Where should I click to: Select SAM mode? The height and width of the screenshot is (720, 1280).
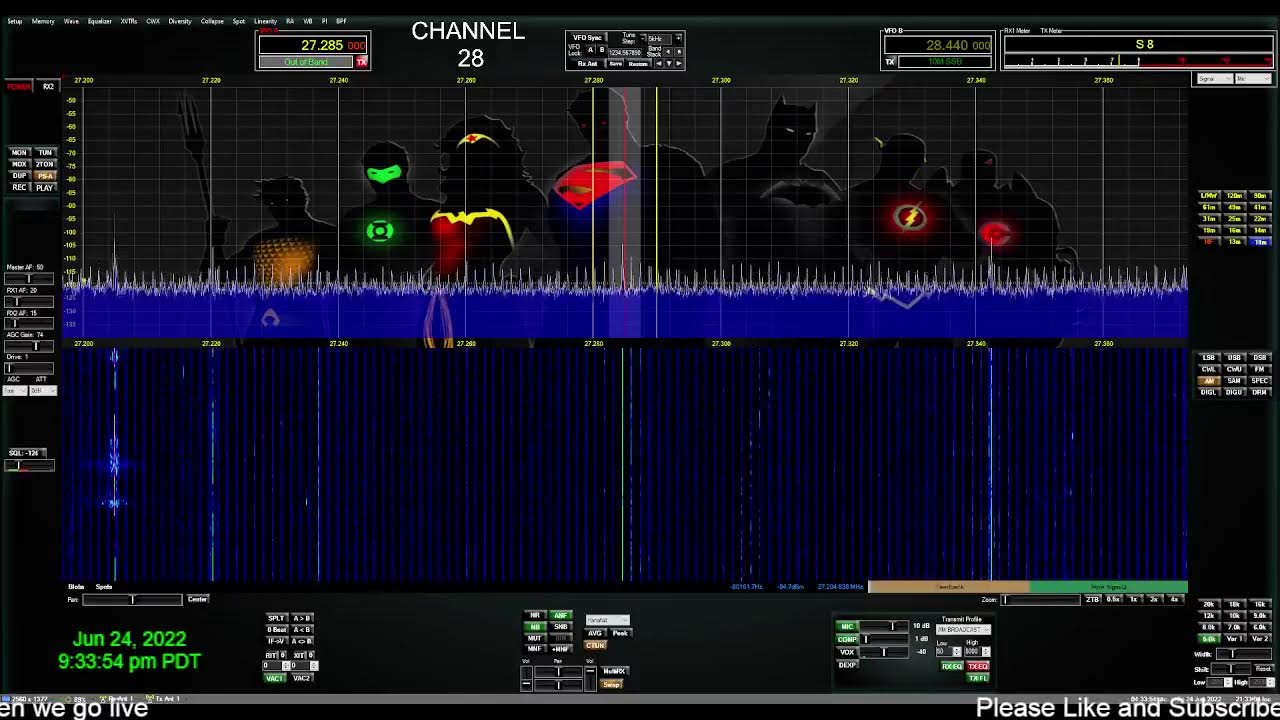(x=1234, y=381)
